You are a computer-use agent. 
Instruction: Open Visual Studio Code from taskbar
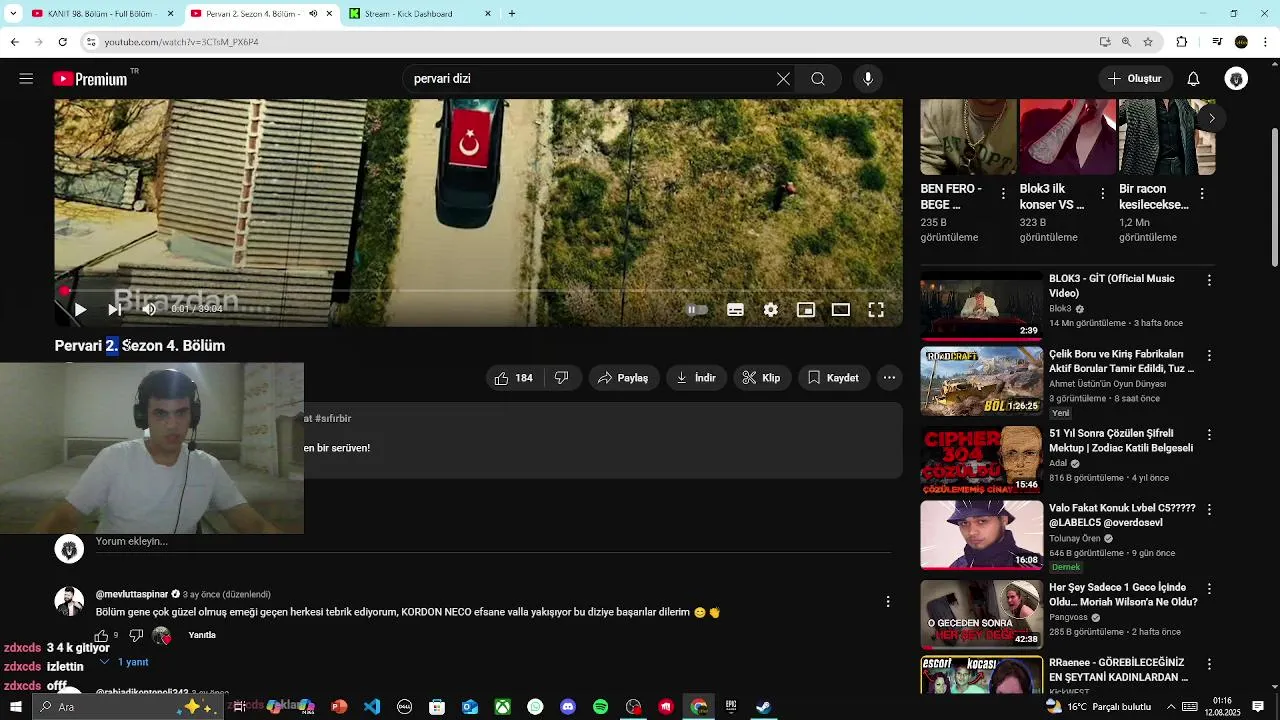[372, 707]
